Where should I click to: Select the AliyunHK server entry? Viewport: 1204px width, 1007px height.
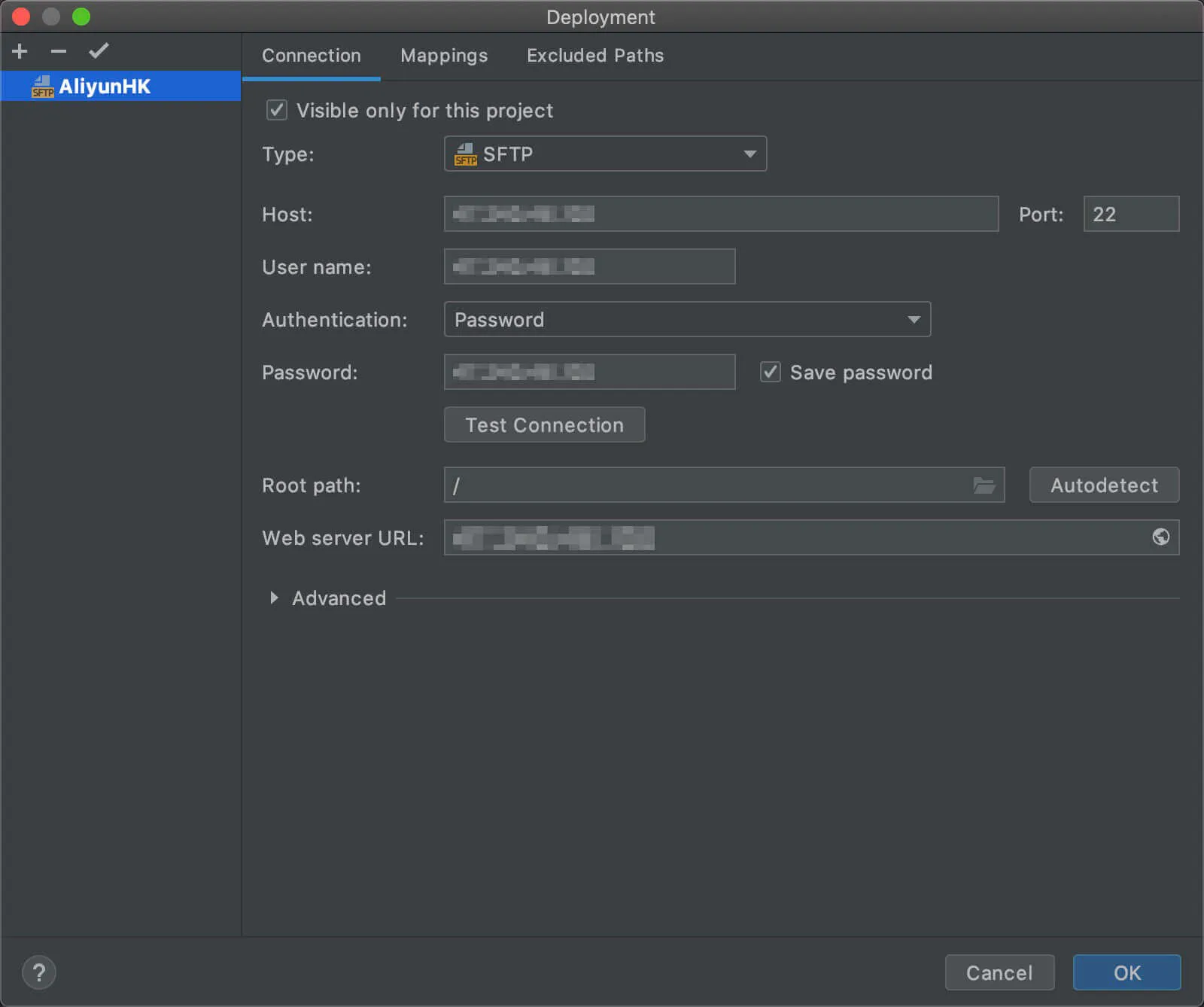(x=105, y=87)
